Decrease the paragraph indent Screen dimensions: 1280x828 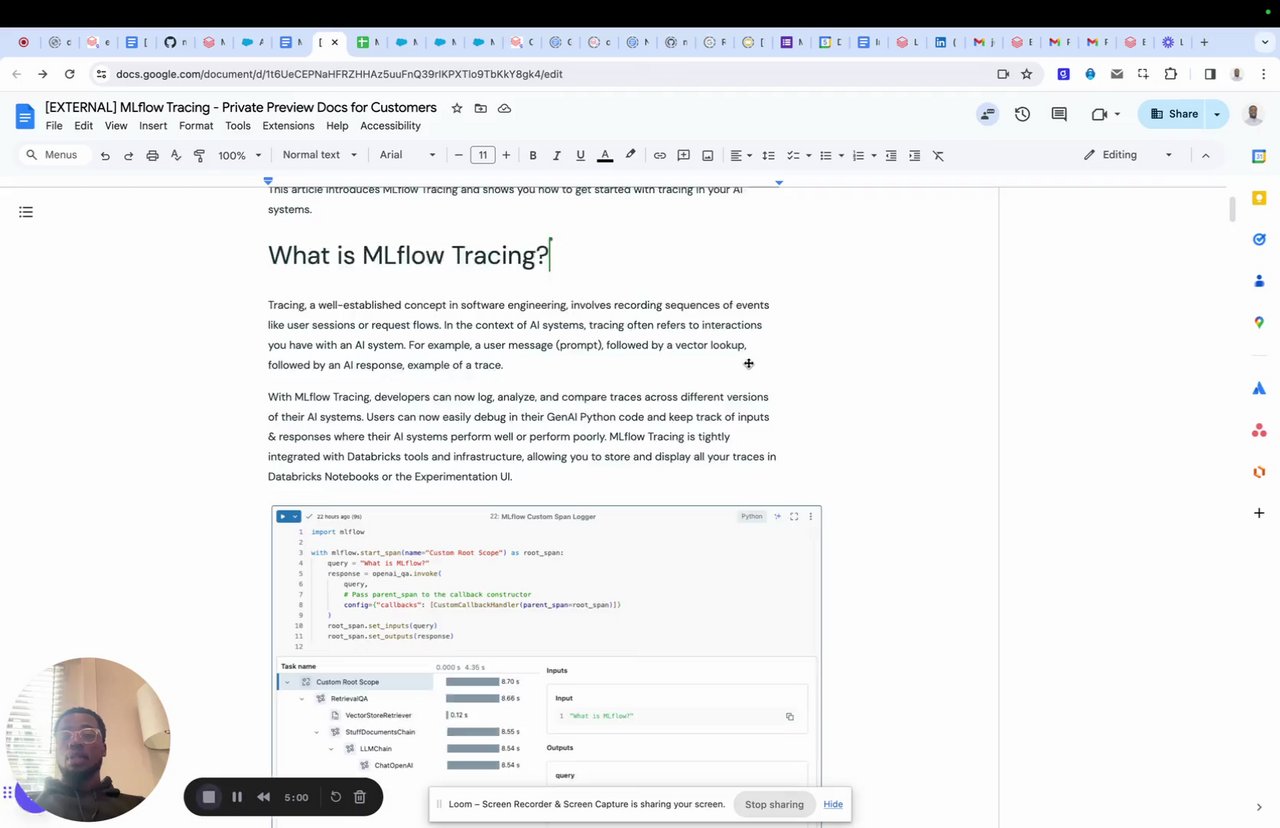click(x=891, y=155)
